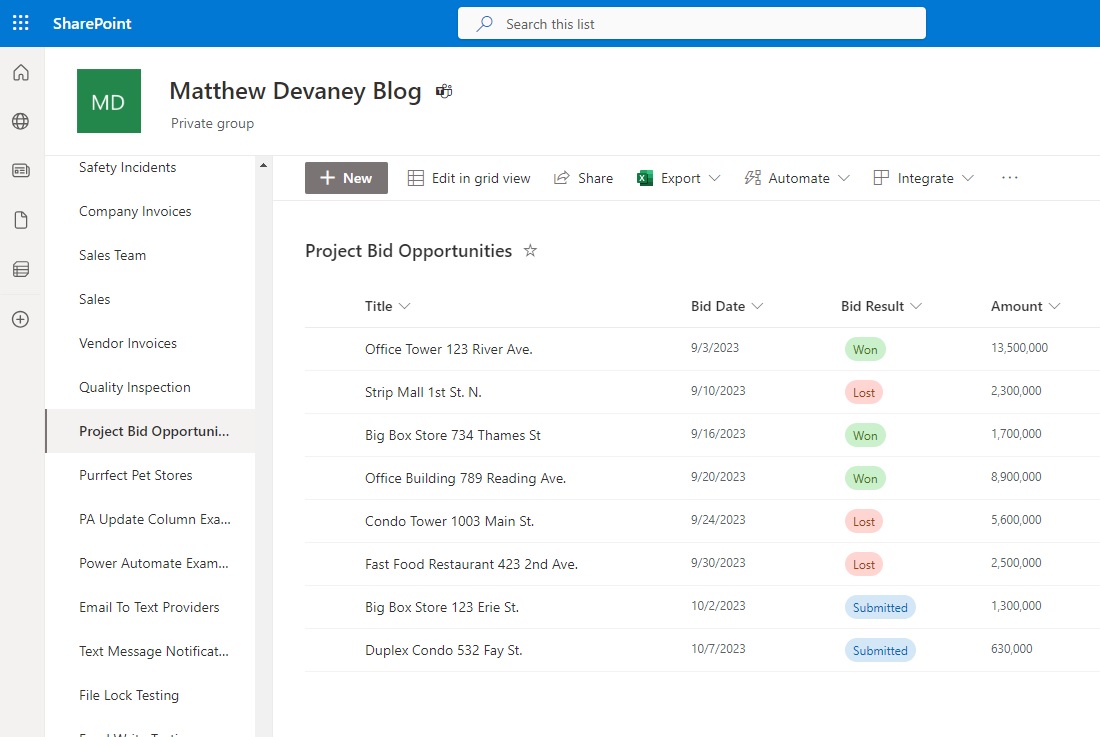This screenshot has height=737, width=1100.
Task: Click the Share button
Action: 583,177
